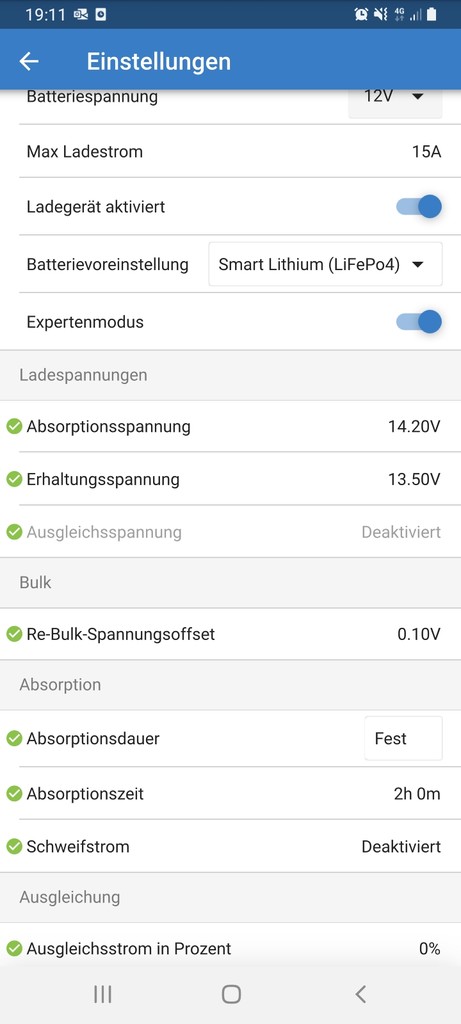Image resolution: width=461 pixels, height=1024 pixels.
Task: Open the Absorptionszeit 2h 0m entry
Action: tap(230, 794)
